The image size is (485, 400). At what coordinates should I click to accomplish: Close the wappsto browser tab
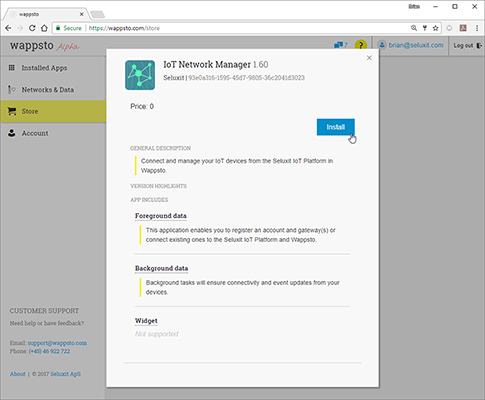coord(81,14)
